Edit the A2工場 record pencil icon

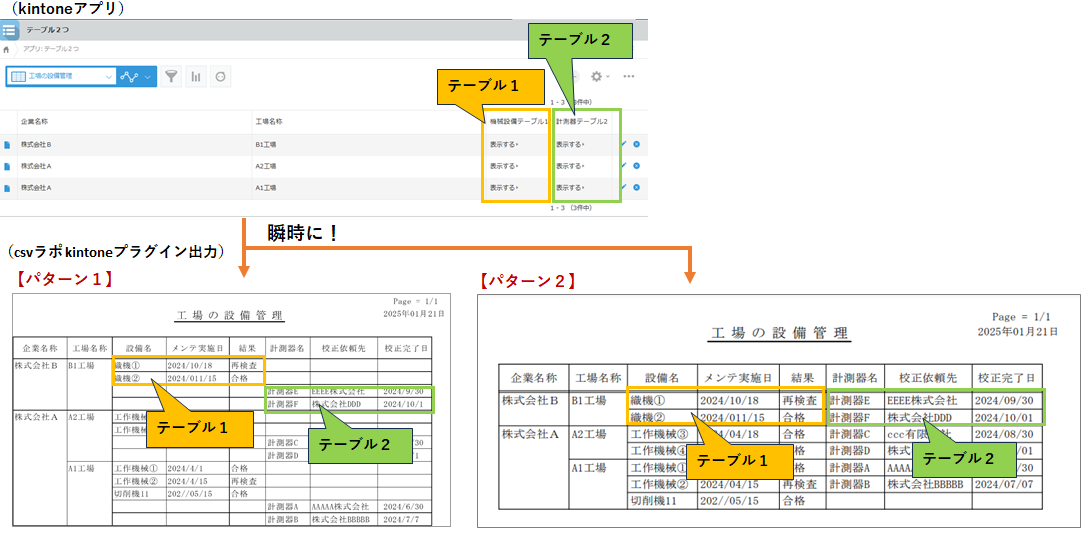(x=624, y=166)
